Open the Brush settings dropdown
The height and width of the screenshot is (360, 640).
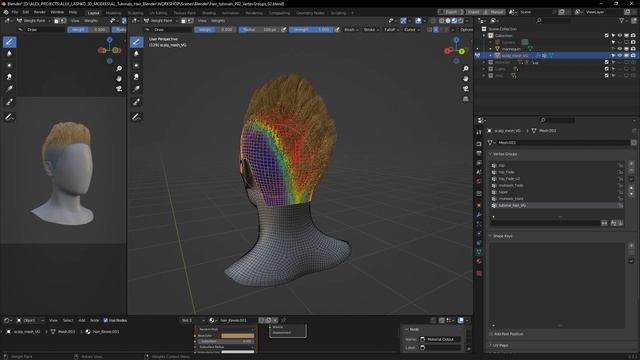tap(351, 30)
